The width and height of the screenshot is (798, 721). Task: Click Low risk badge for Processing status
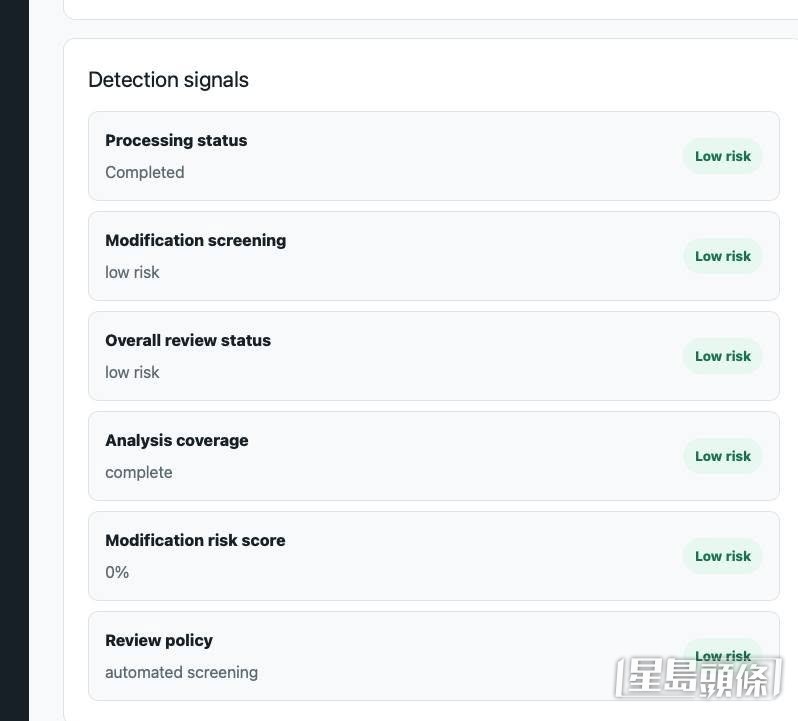(722, 156)
